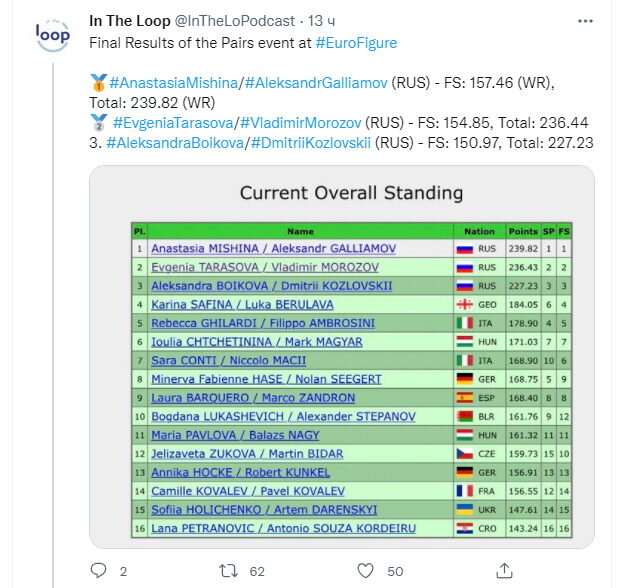This screenshot has width=622, height=588.
Task: Click the retweet count of 62
Action: (257, 571)
